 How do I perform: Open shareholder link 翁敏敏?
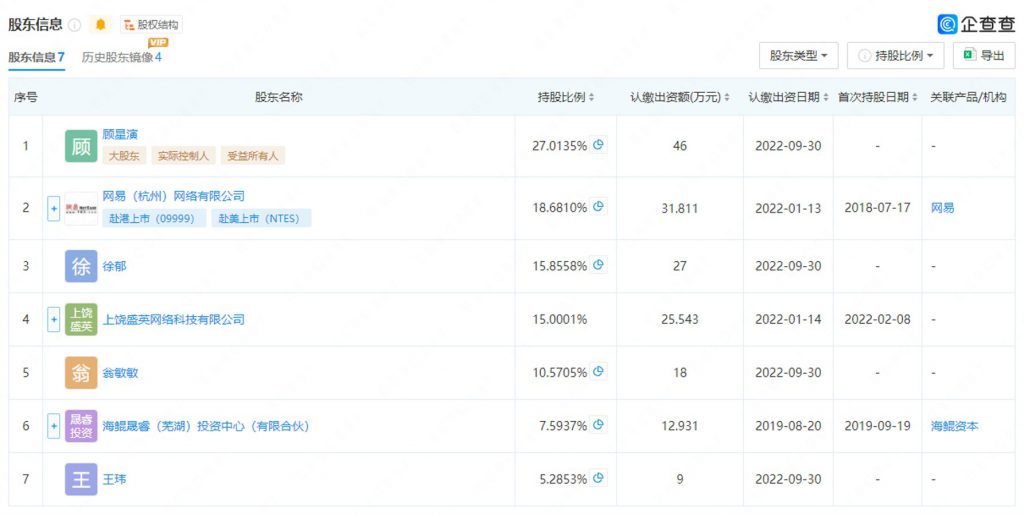(120, 373)
